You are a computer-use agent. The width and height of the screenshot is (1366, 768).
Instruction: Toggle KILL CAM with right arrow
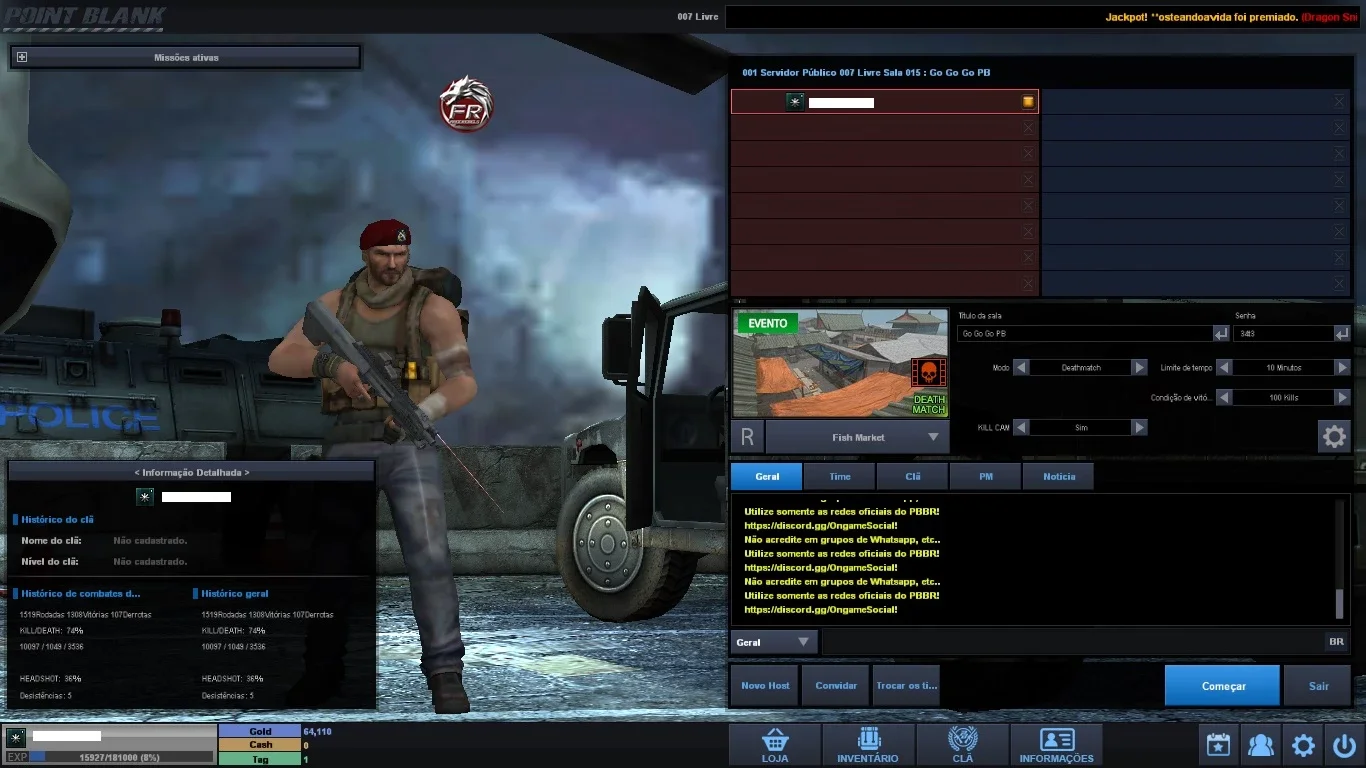pyautogui.click(x=1139, y=428)
